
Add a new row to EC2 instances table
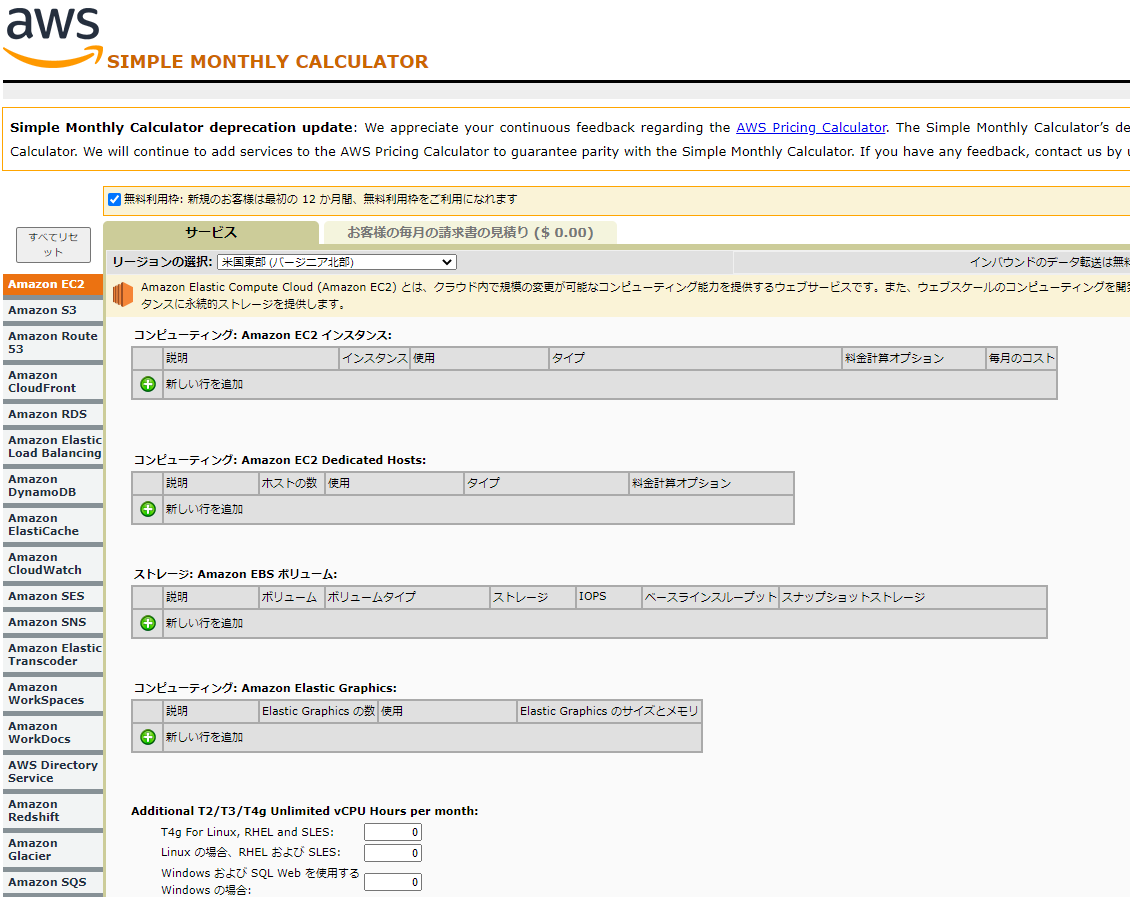148,384
